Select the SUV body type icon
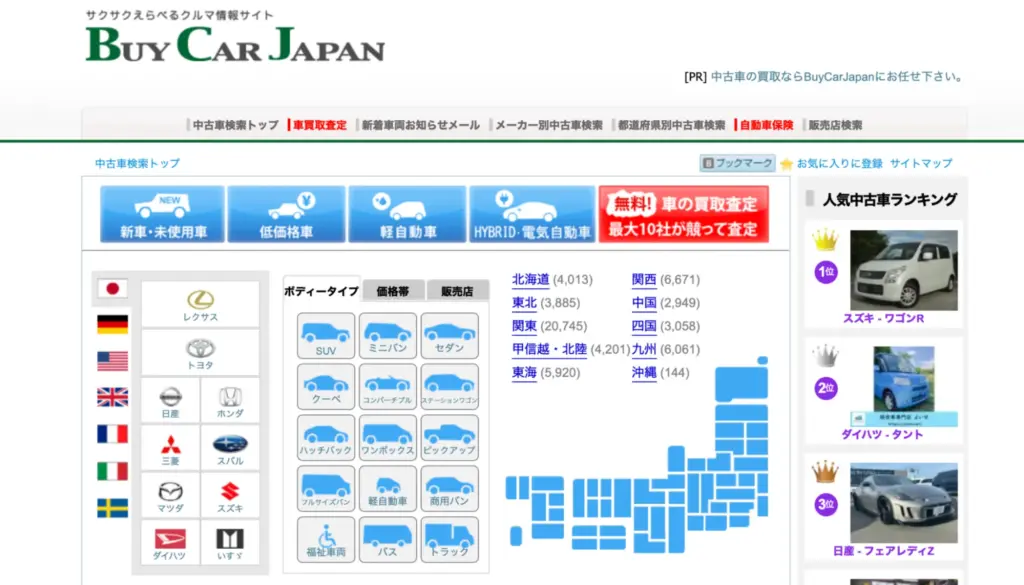The width and height of the screenshot is (1024, 585). pyautogui.click(x=325, y=333)
